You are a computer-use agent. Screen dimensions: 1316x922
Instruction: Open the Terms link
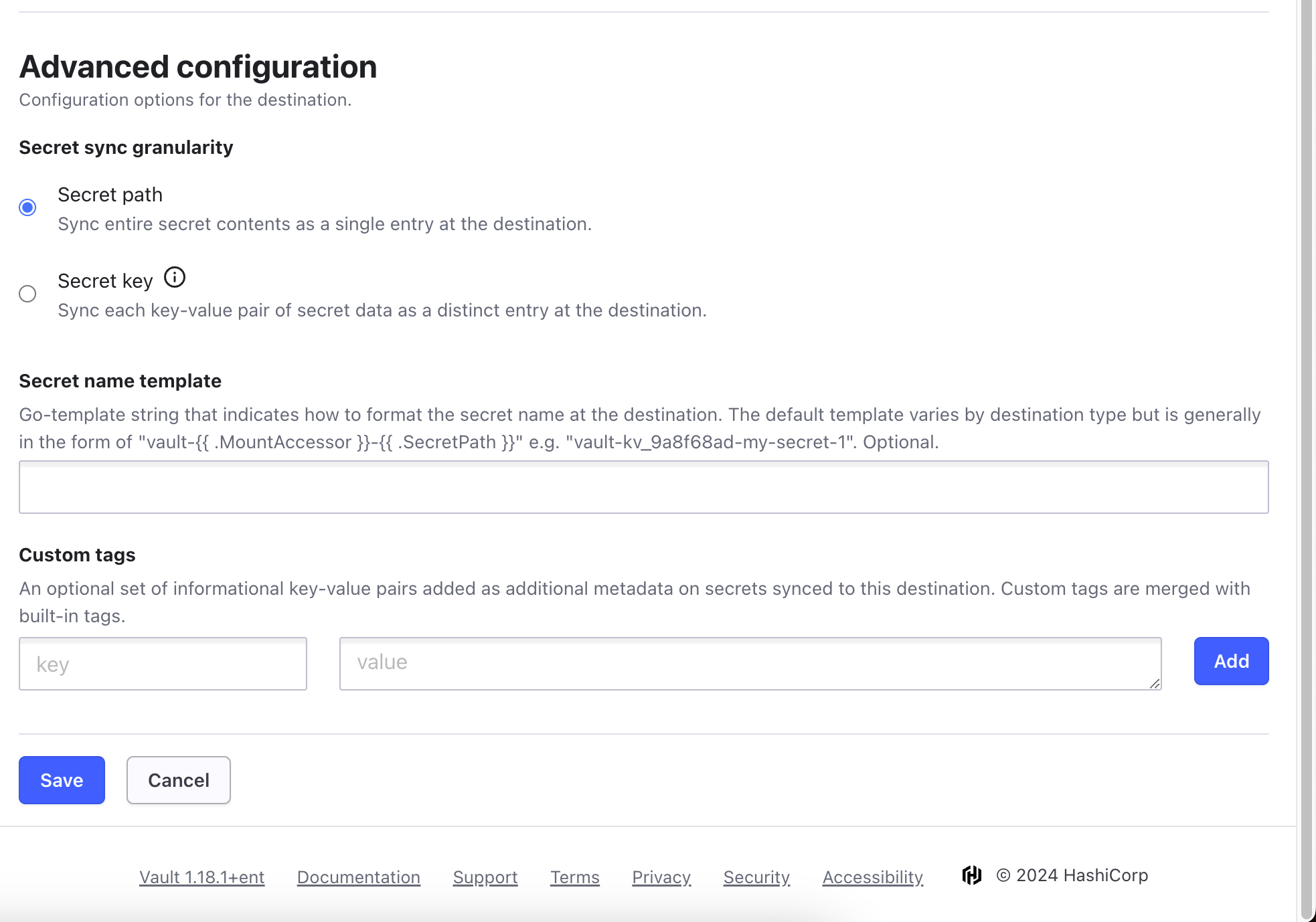coord(575,876)
